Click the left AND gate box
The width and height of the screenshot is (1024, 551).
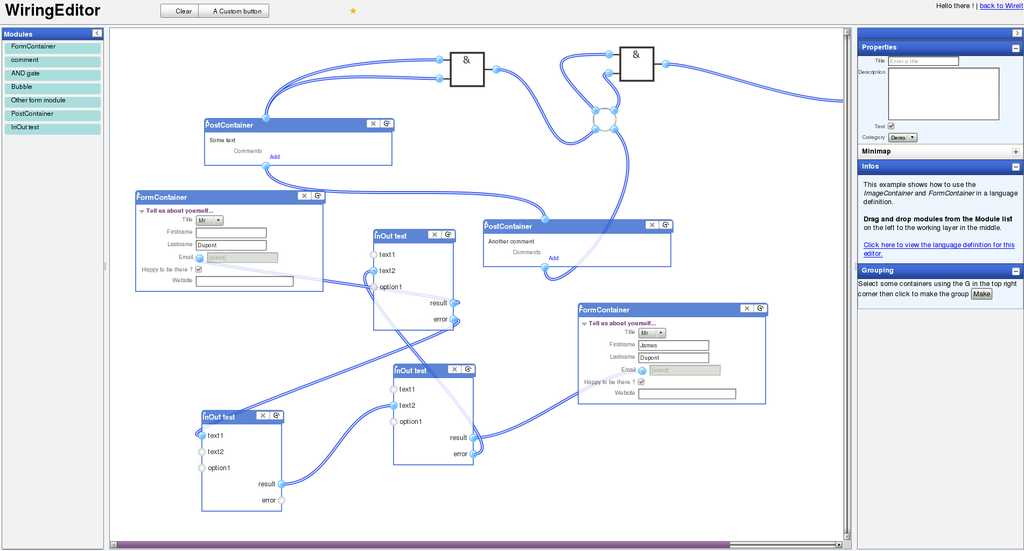click(x=466, y=69)
